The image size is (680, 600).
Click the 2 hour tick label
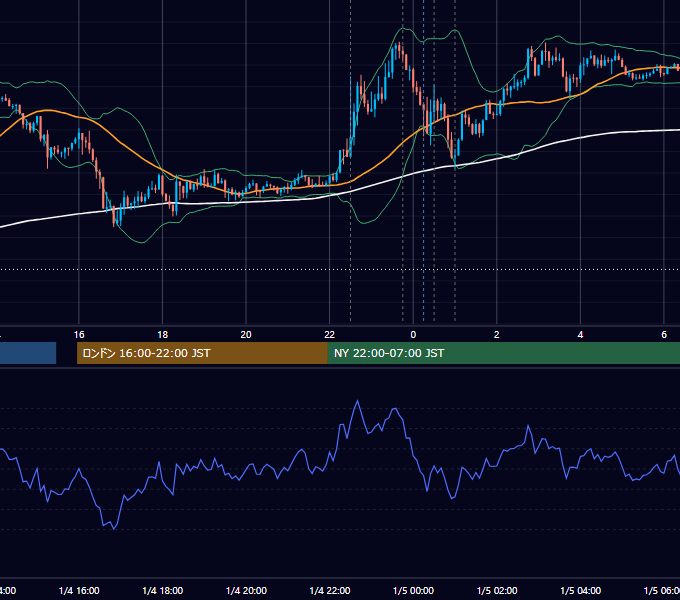click(497, 335)
